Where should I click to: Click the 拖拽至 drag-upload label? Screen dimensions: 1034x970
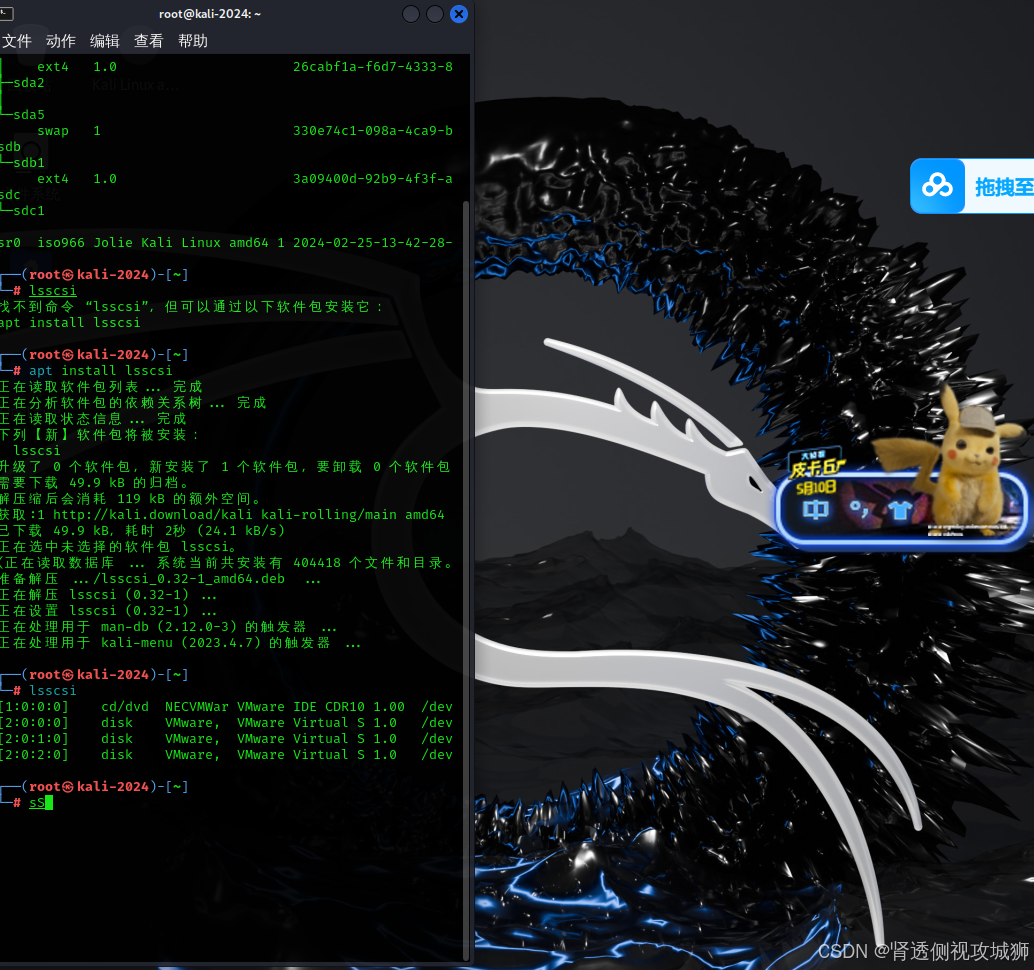tap(1002, 186)
